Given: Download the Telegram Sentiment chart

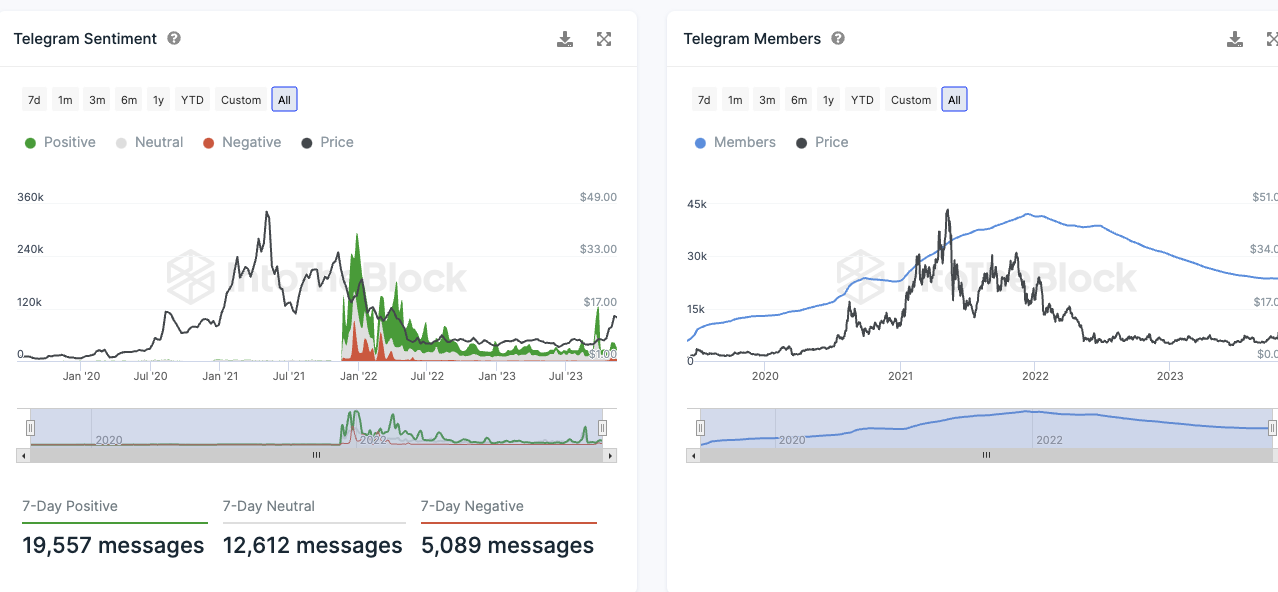Looking at the screenshot, I should (x=565, y=39).
